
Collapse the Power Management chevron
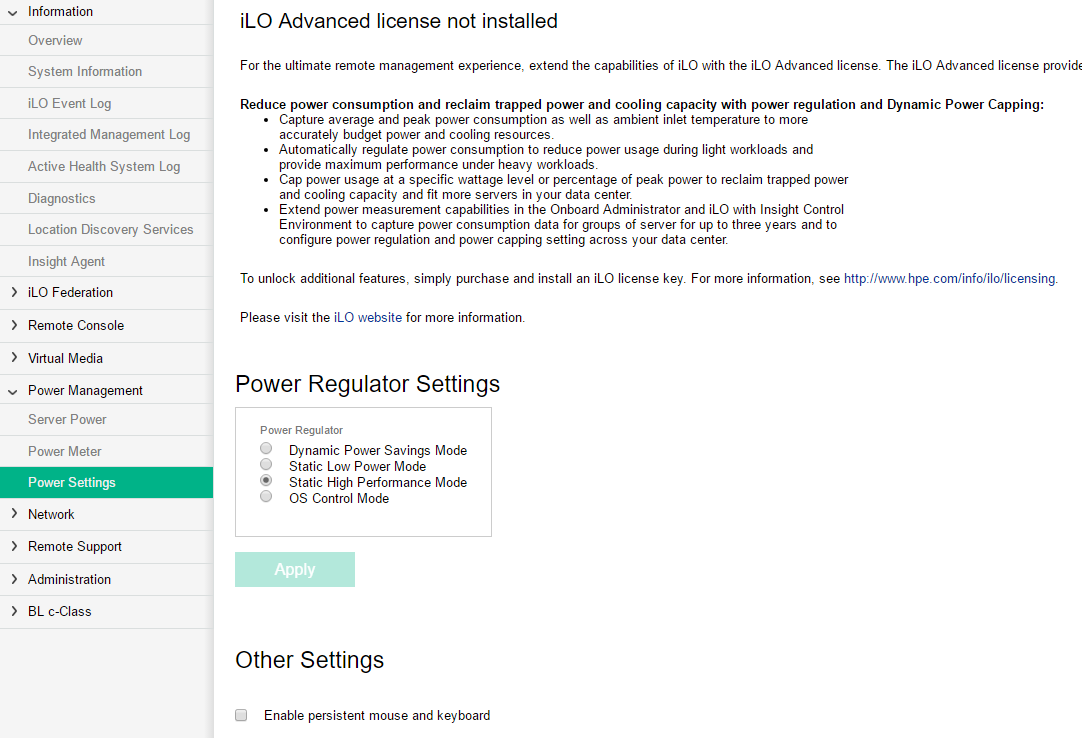tap(13, 391)
